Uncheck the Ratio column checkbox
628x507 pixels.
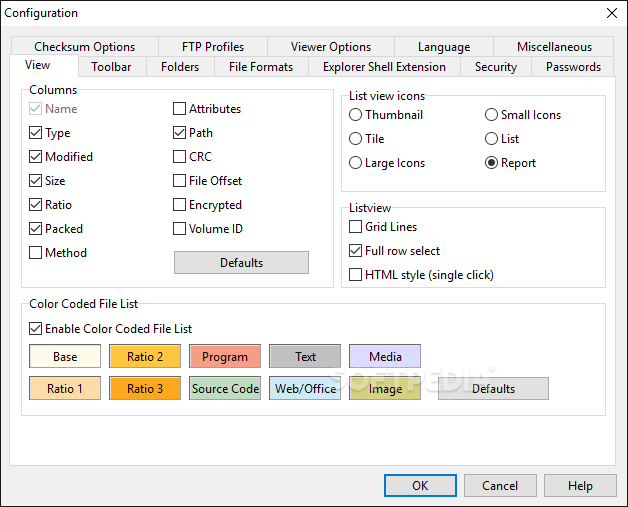35,205
